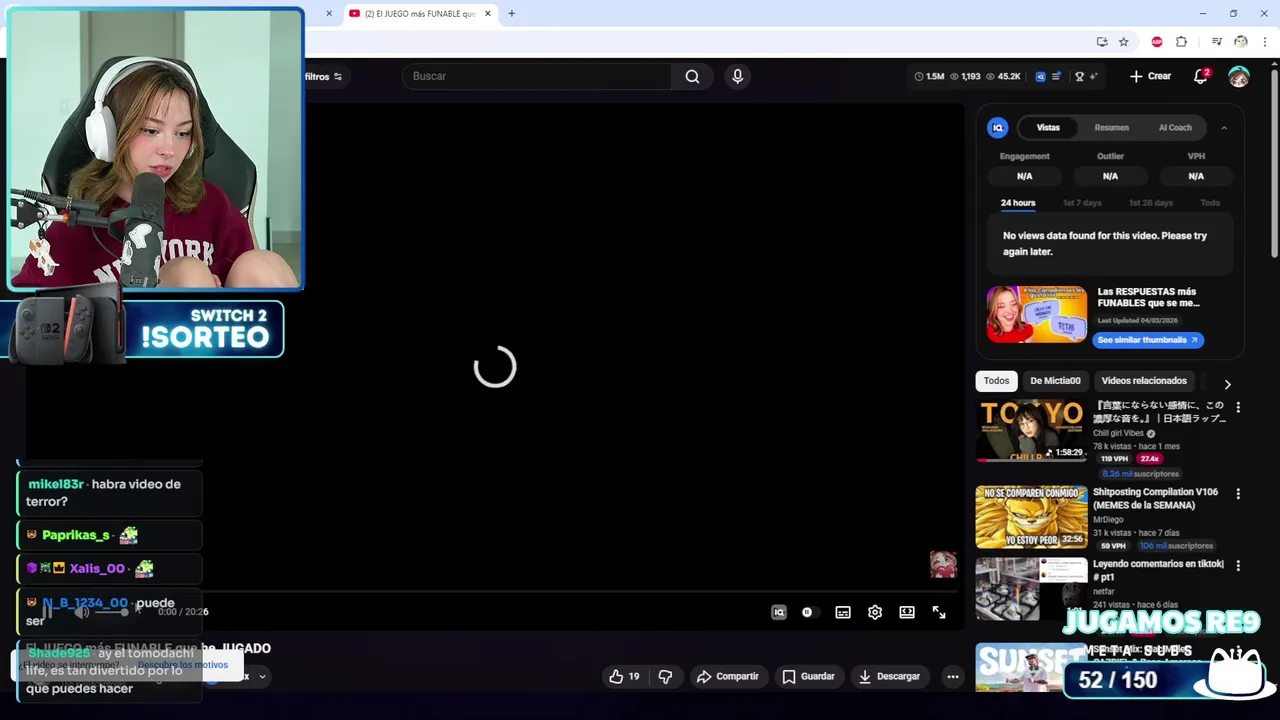Open options for Leyendo comentarios en tiktok video

click(1238, 566)
